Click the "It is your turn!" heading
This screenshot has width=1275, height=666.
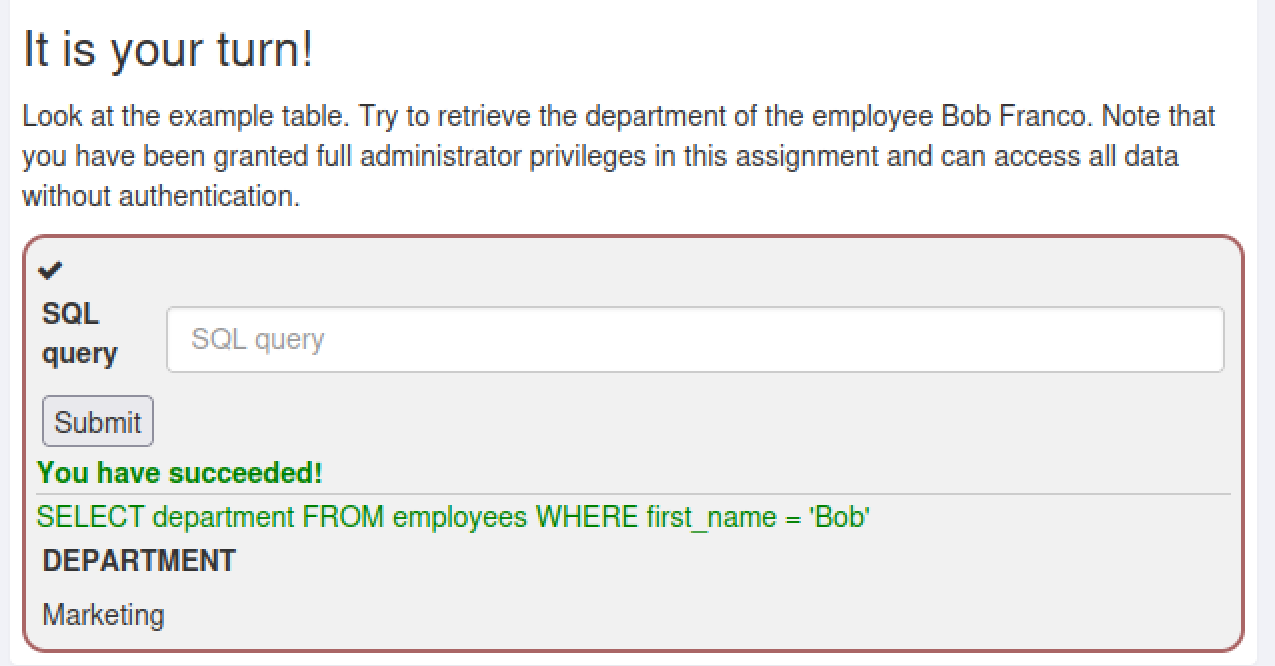(x=168, y=50)
